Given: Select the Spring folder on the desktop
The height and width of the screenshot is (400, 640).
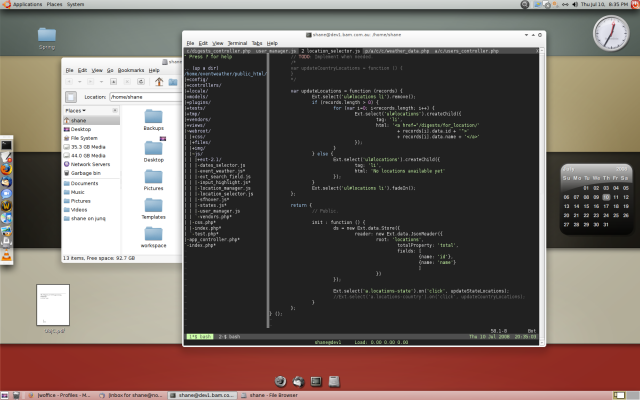Looking at the screenshot, I should 47,38.
